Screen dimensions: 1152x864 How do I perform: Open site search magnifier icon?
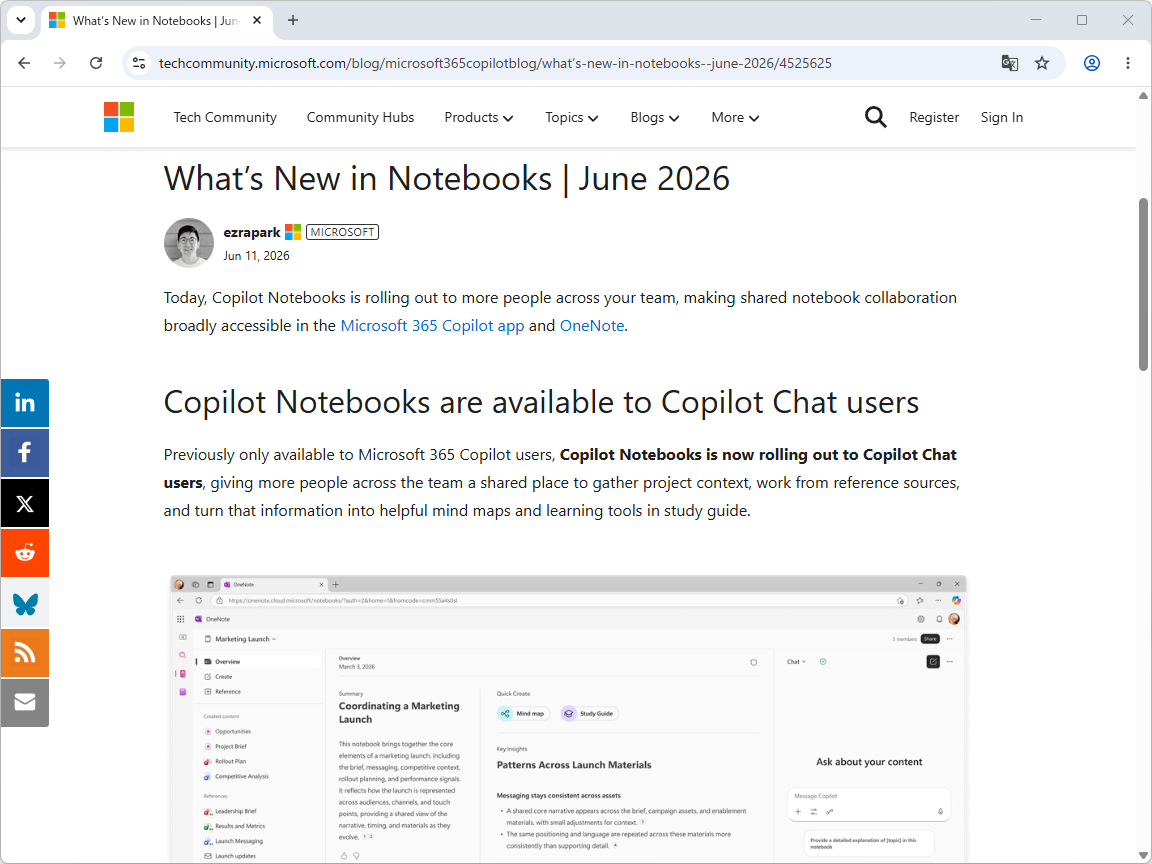coord(875,117)
